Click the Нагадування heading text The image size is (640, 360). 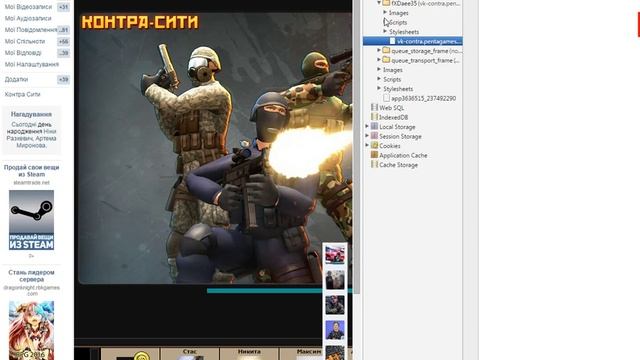[x=31, y=114]
